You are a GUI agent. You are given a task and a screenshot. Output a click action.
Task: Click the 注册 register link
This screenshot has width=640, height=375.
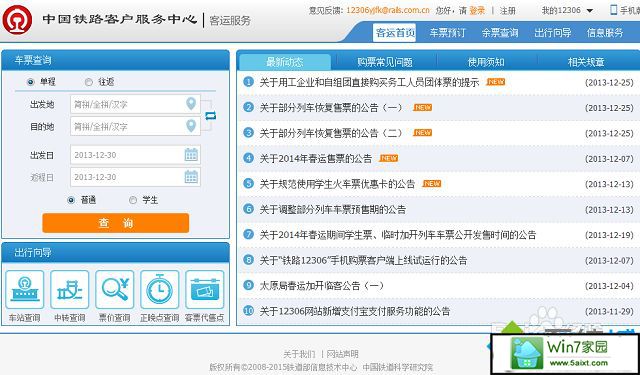click(508, 11)
